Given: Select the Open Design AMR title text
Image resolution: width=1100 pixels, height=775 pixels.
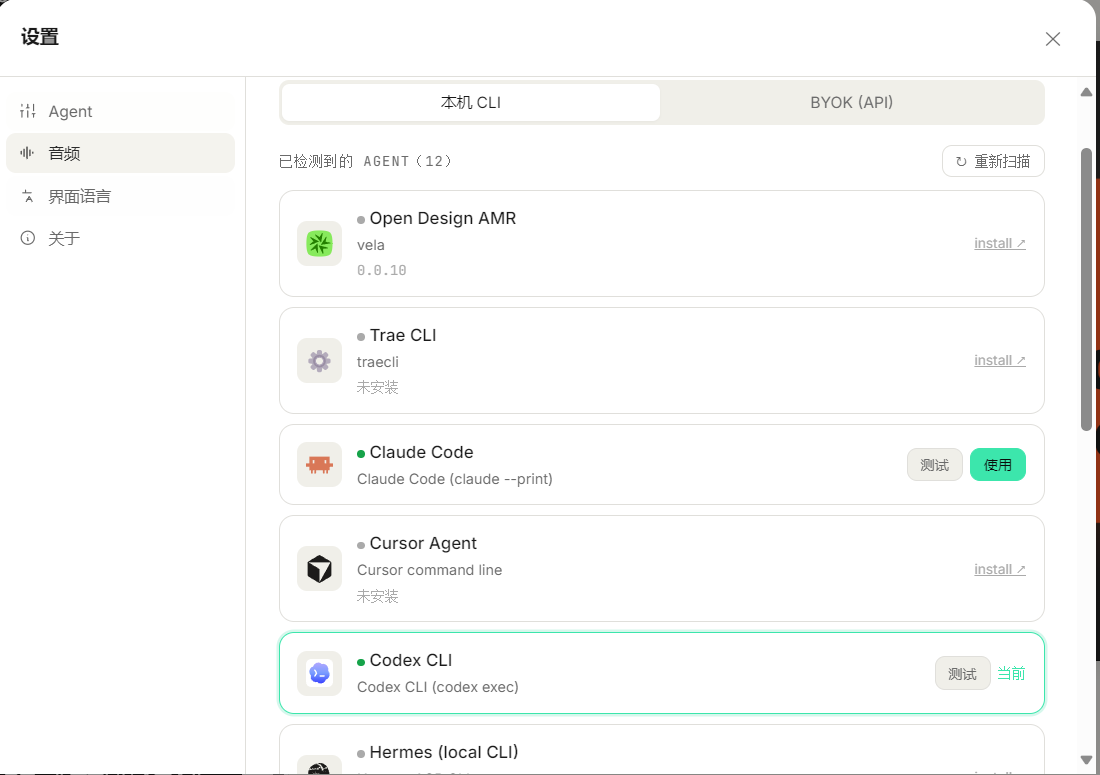Looking at the screenshot, I should (x=443, y=218).
